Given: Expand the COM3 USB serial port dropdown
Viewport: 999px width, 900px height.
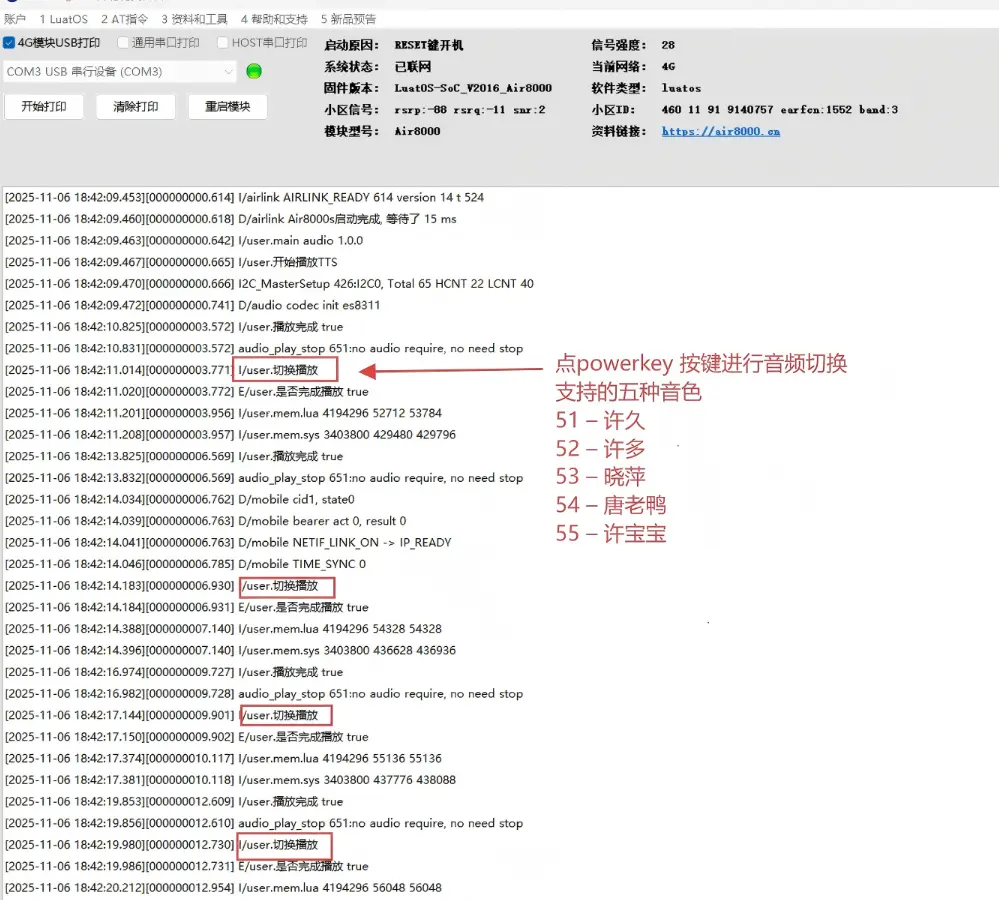Looking at the screenshot, I should click(120, 71).
